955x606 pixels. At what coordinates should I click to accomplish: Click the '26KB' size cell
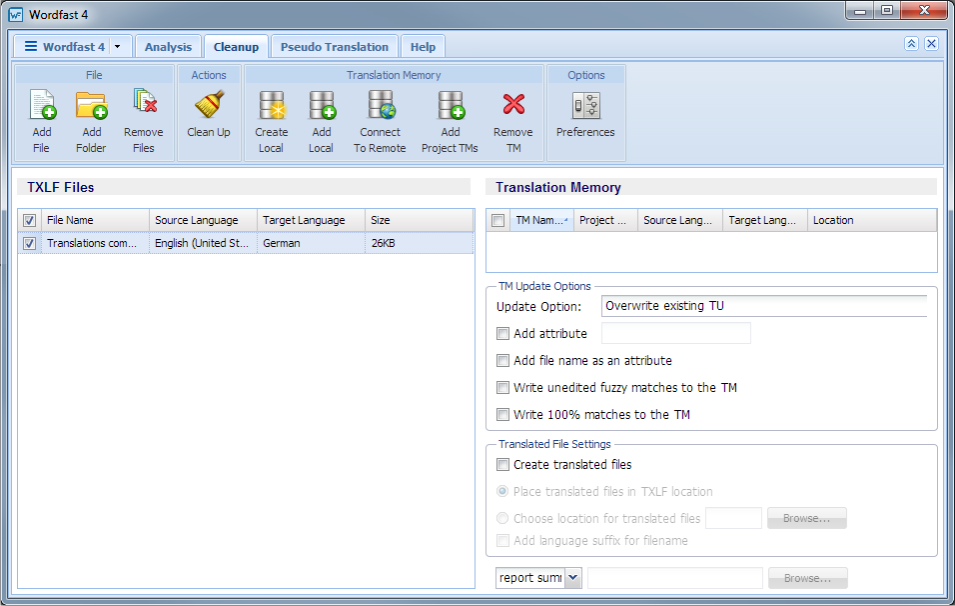coord(419,243)
